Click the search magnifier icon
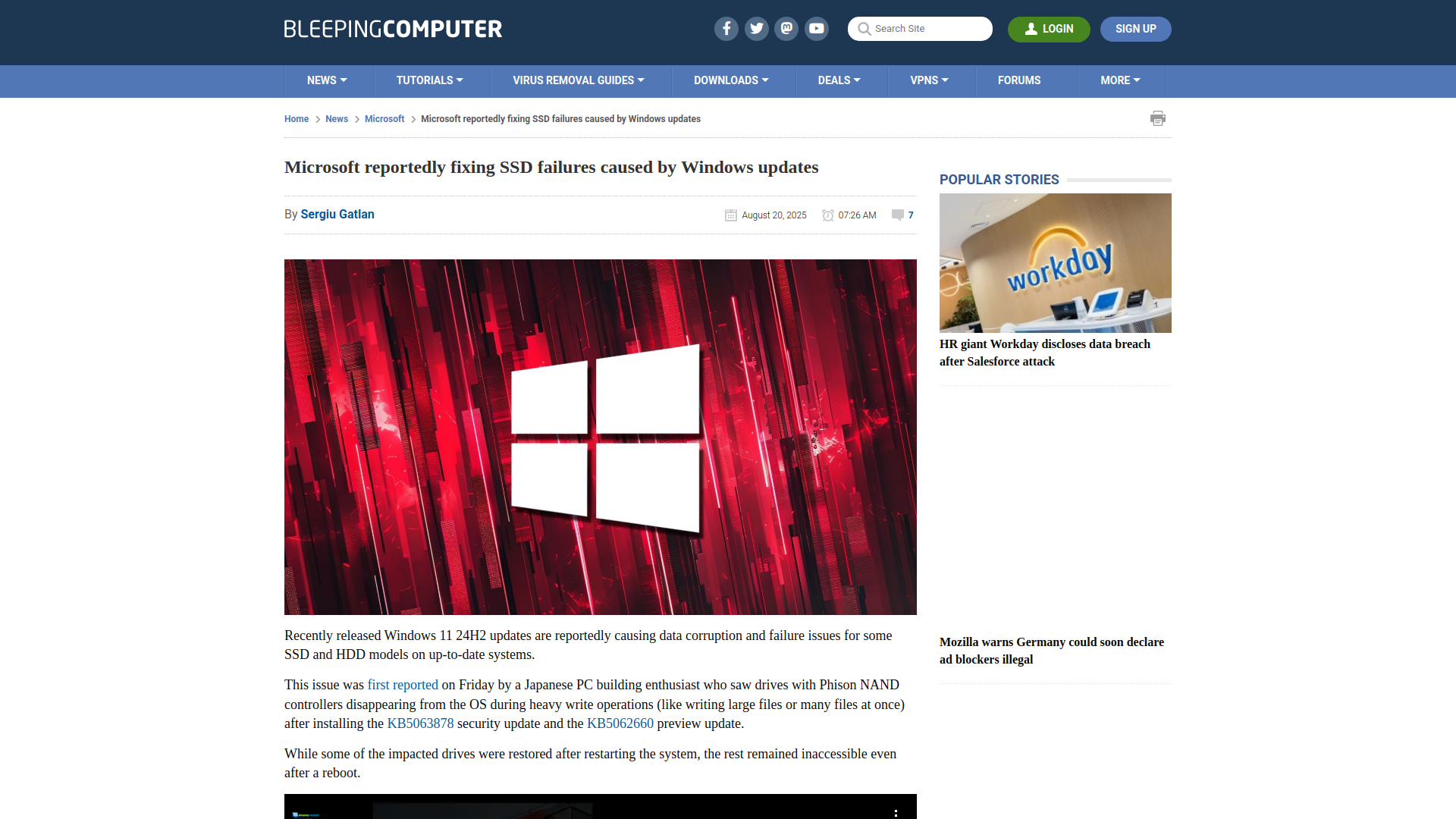Screen dimensions: 1456x819 (864, 29)
